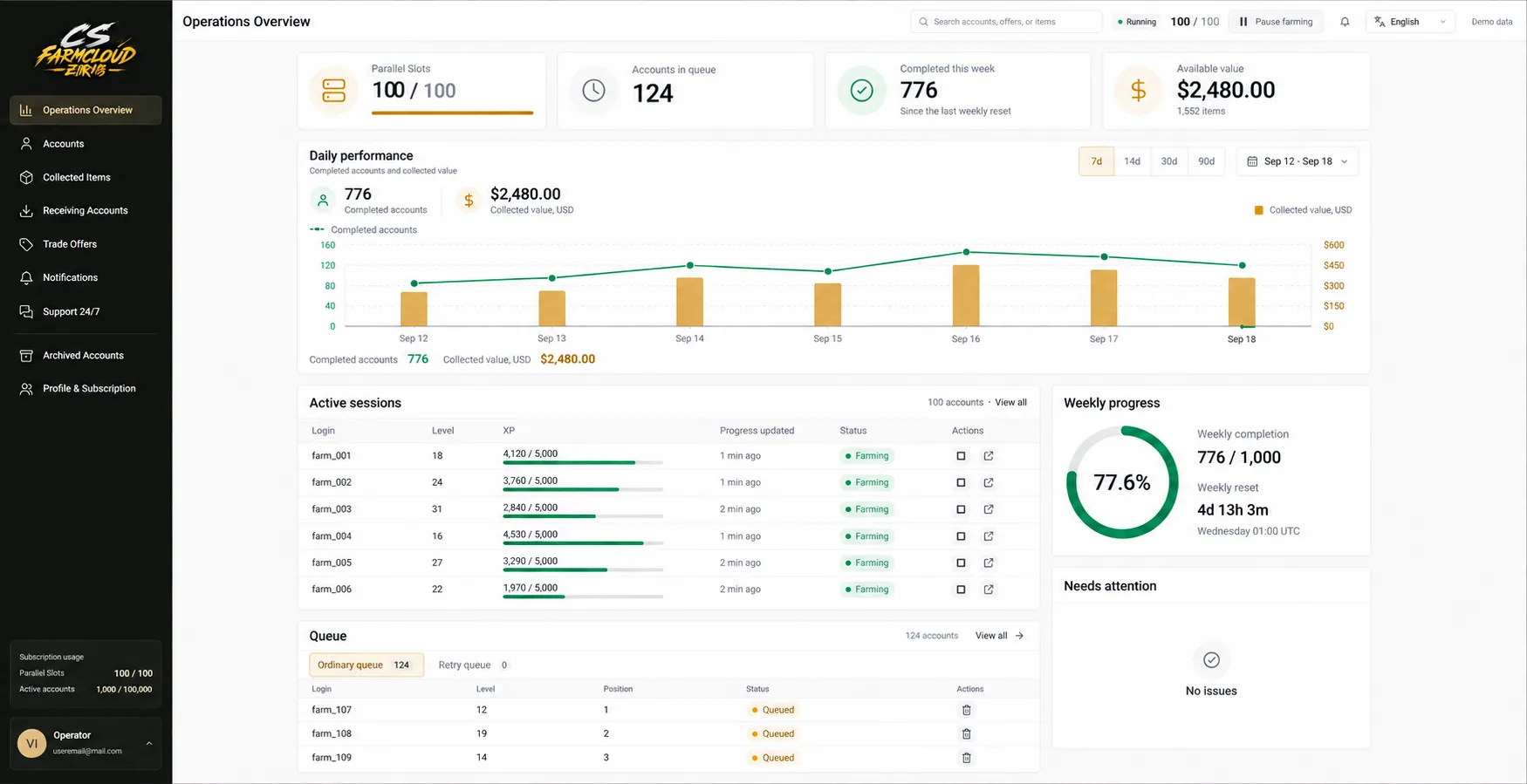Image resolution: width=1527 pixels, height=784 pixels.
Task: Navigate to Trade Offers
Action: 86,244
